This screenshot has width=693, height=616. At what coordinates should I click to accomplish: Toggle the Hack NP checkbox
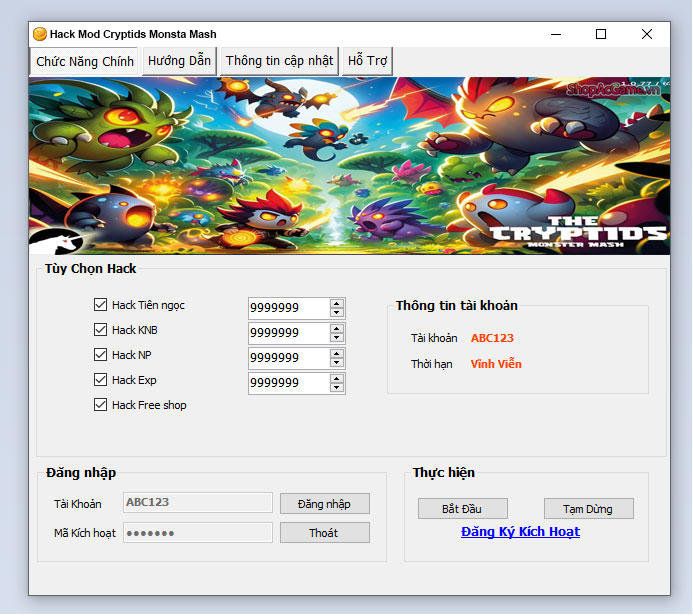tap(100, 354)
